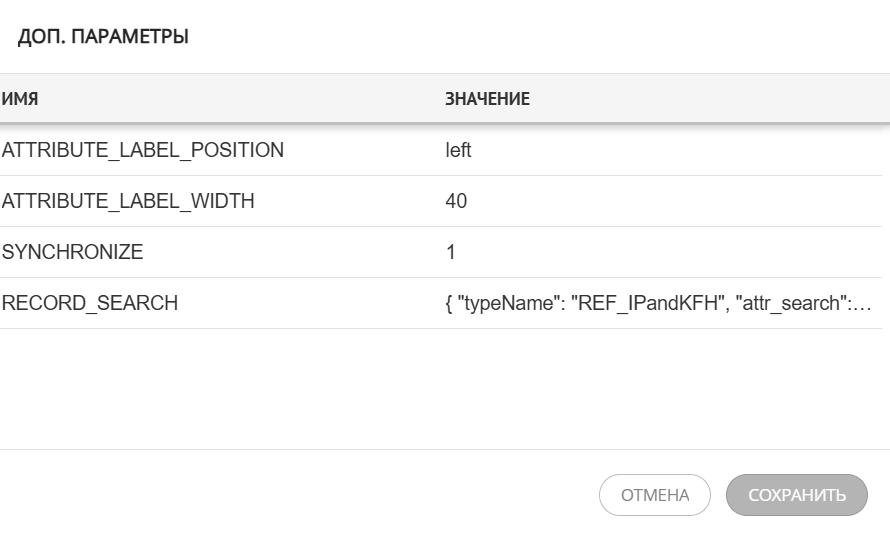Click the blank footer space left of ОТМЕНА
The height and width of the screenshot is (537, 890).
[x=300, y=495]
